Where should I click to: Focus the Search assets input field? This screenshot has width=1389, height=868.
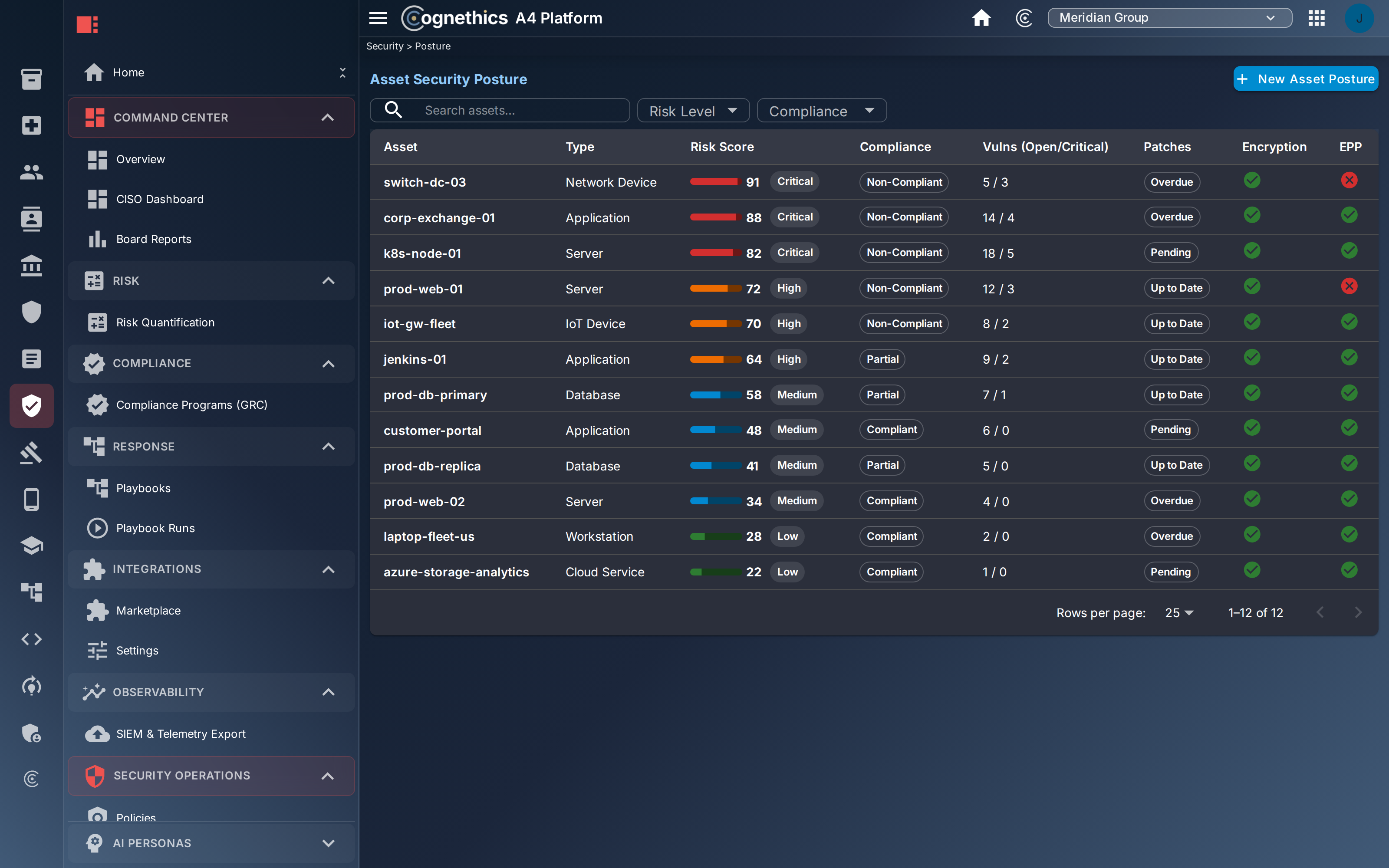[500, 110]
